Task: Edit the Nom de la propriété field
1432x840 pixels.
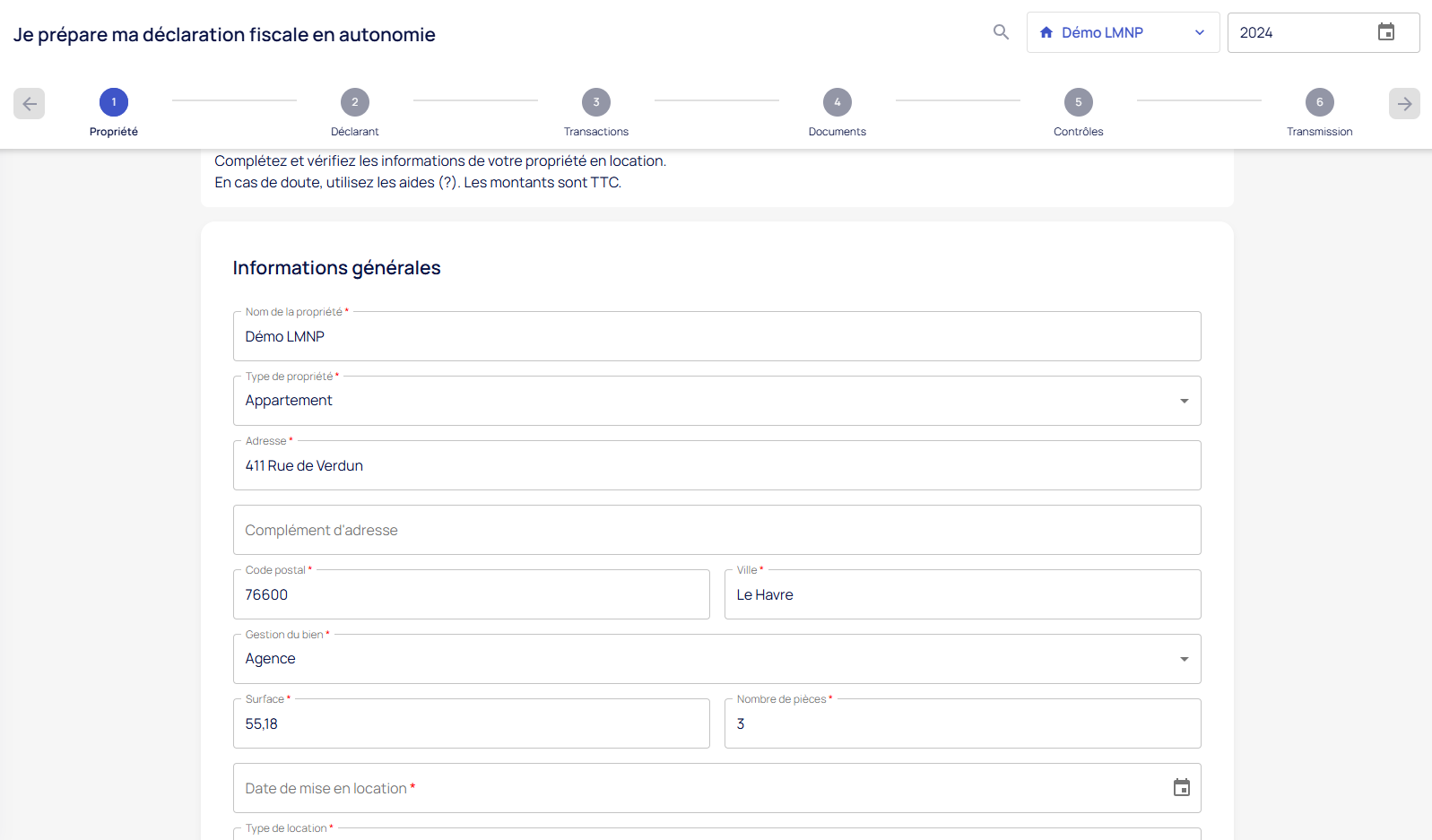Action: pos(716,337)
